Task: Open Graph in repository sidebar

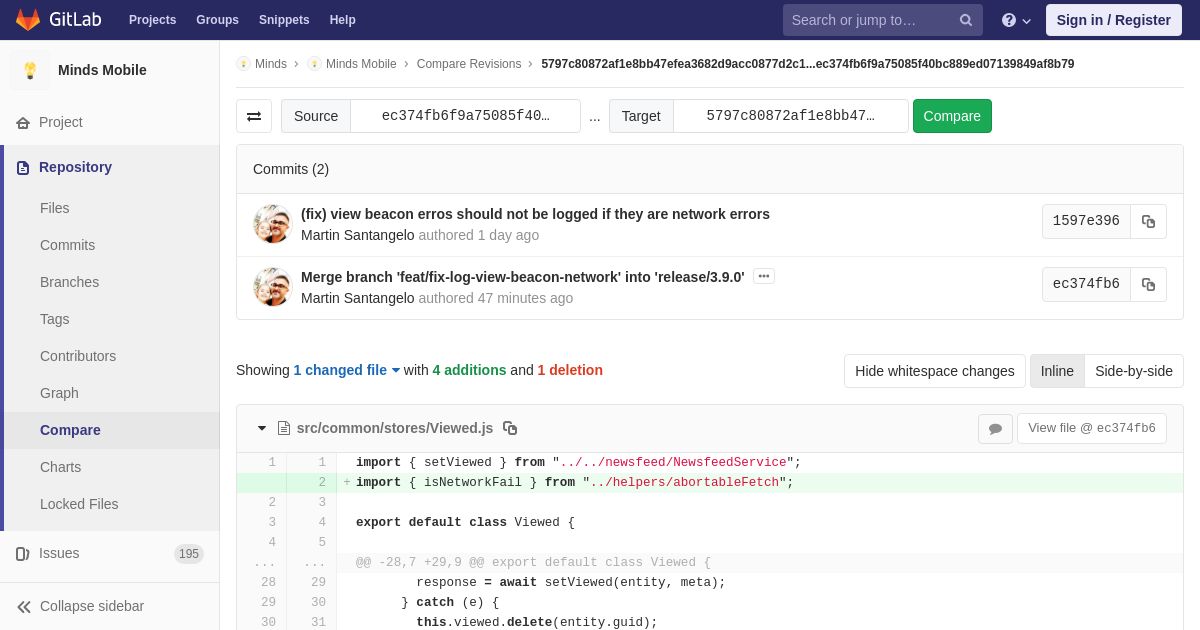Action: click(59, 393)
